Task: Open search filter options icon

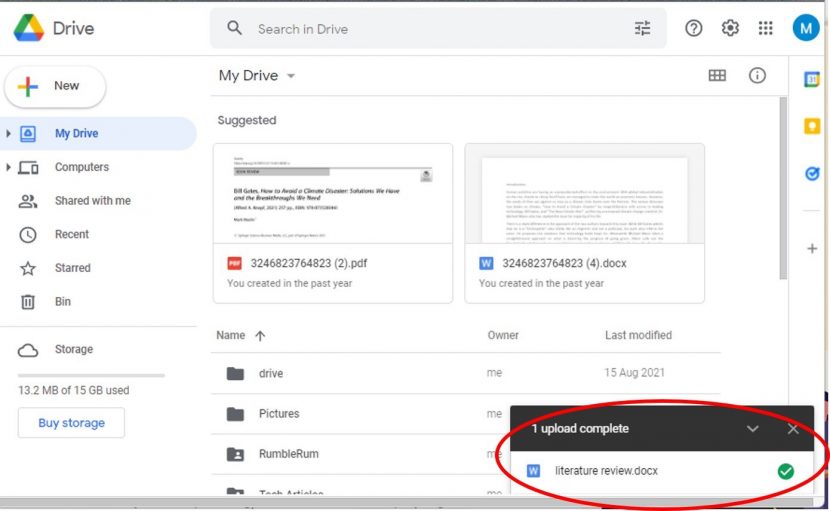Action: [642, 28]
